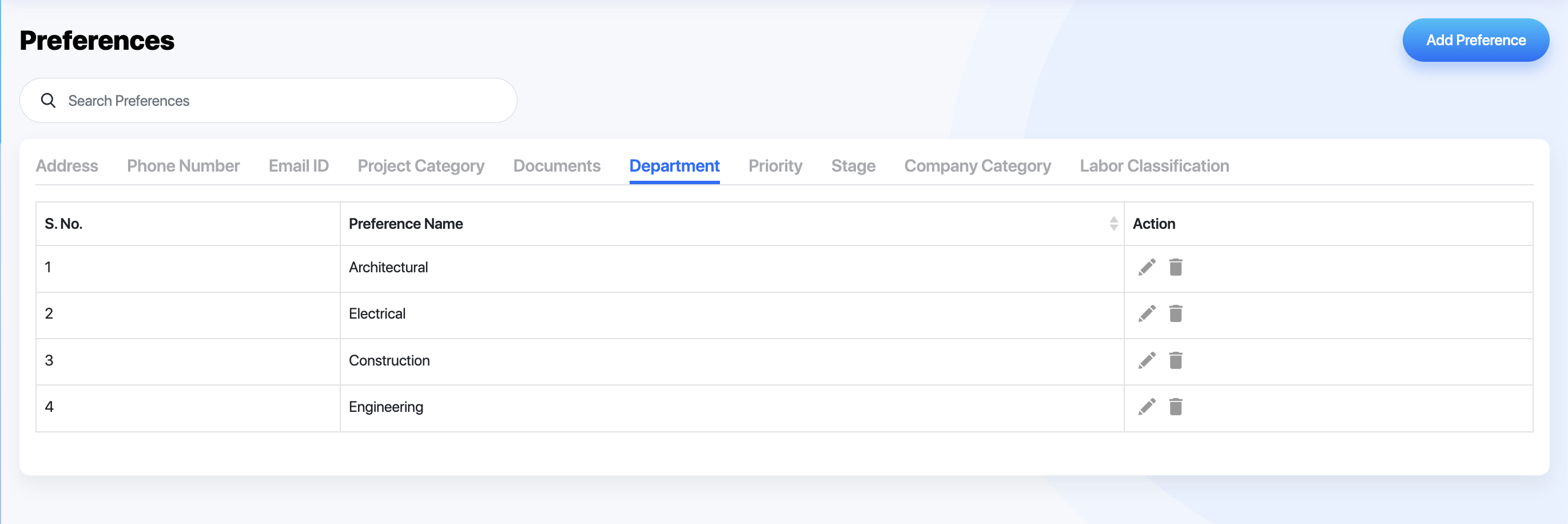
Task: Select the Engineering cell
Action: (x=731, y=408)
